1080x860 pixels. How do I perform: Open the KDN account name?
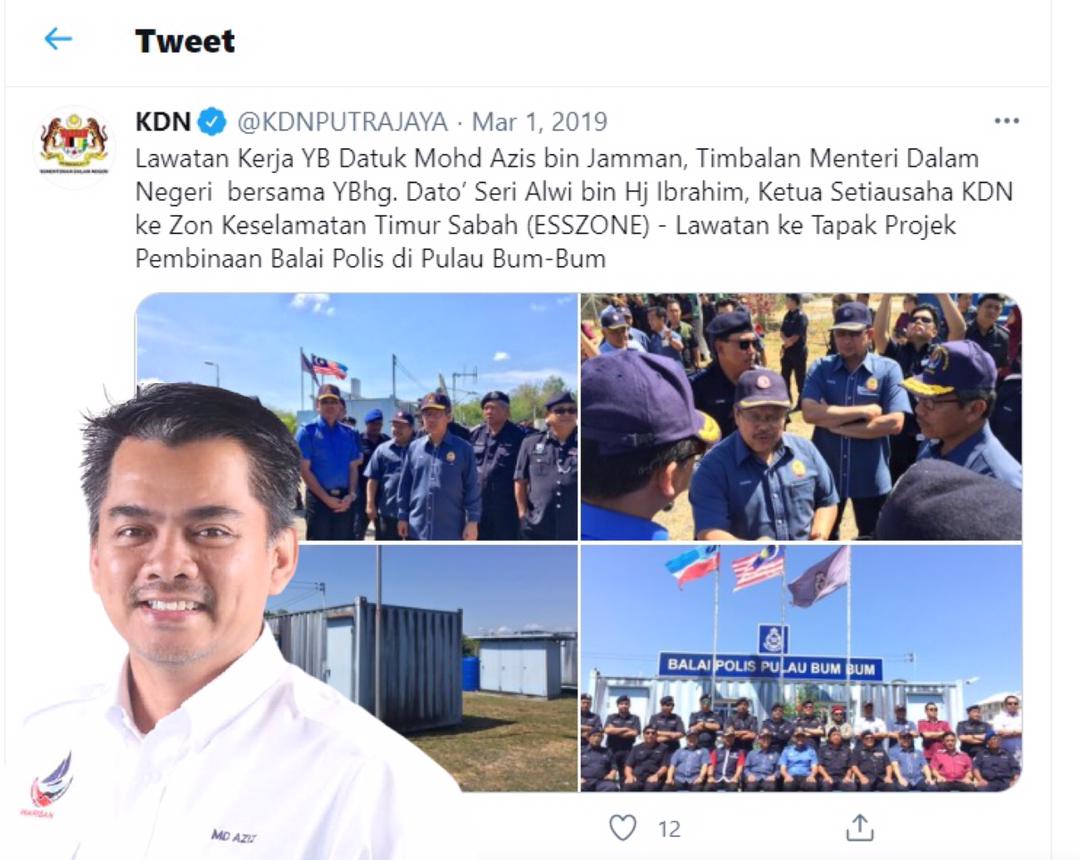pyautogui.click(x=163, y=122)
